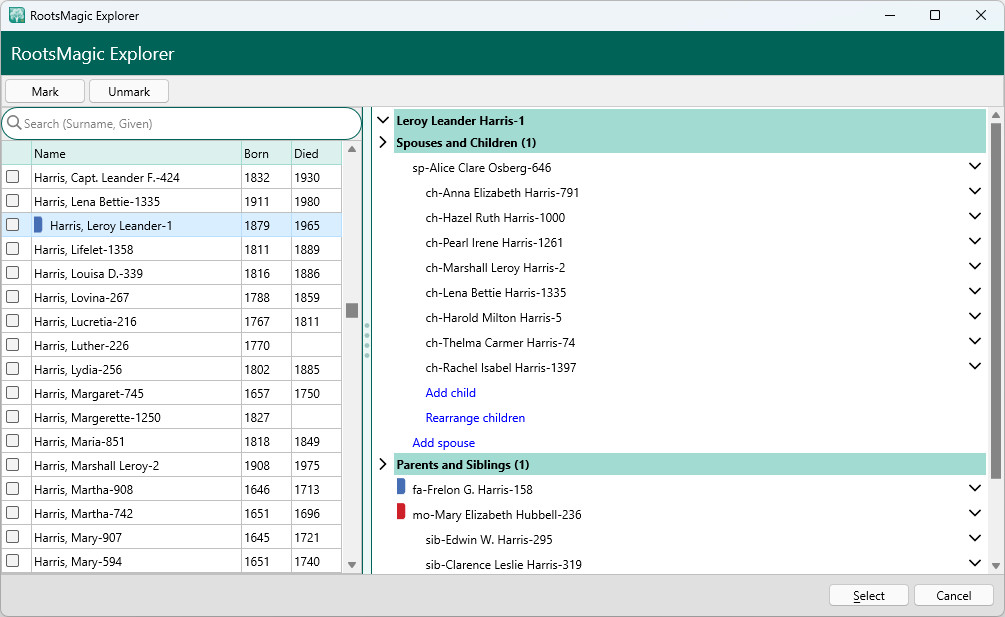Check Harris, Lovina-267 row checkbox
1005x617 pixels.
(x=13, y=297)
